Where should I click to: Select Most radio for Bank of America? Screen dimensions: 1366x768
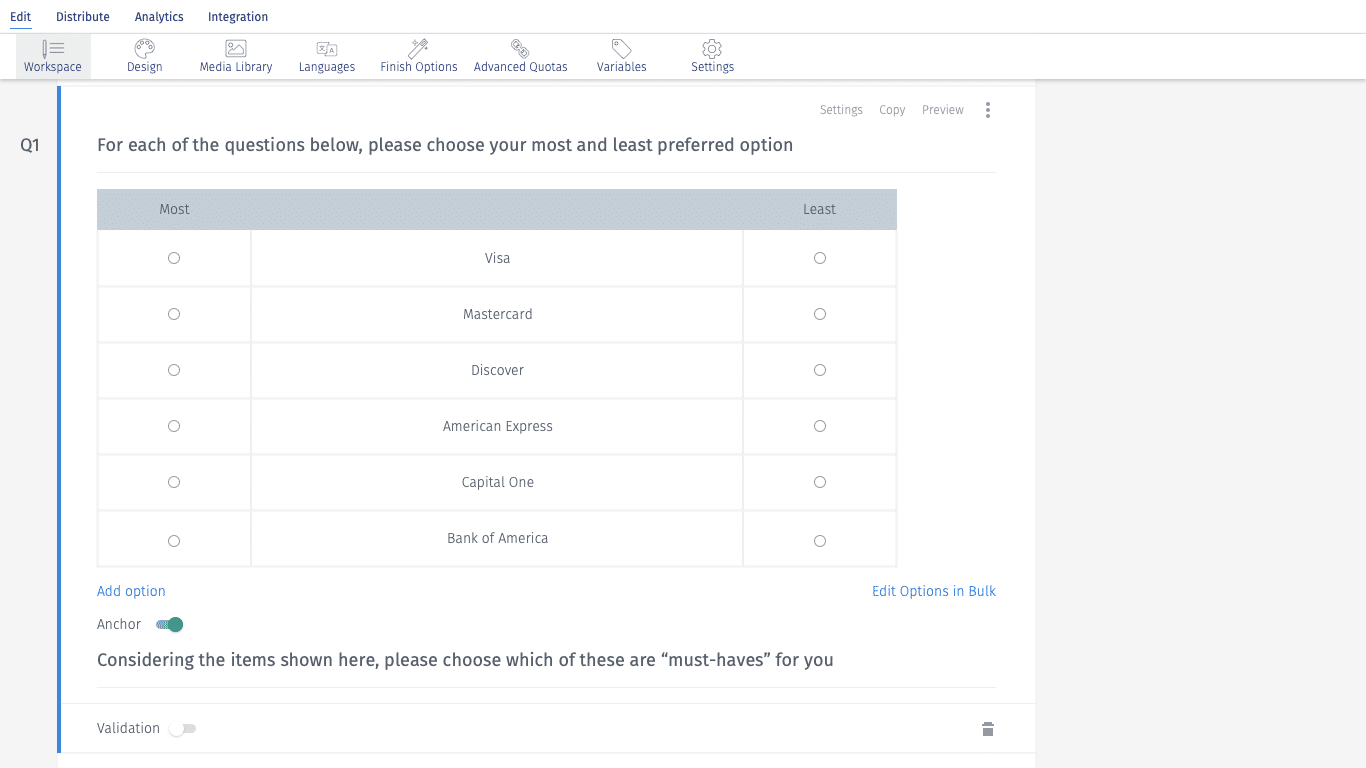(x=174, y=541)
